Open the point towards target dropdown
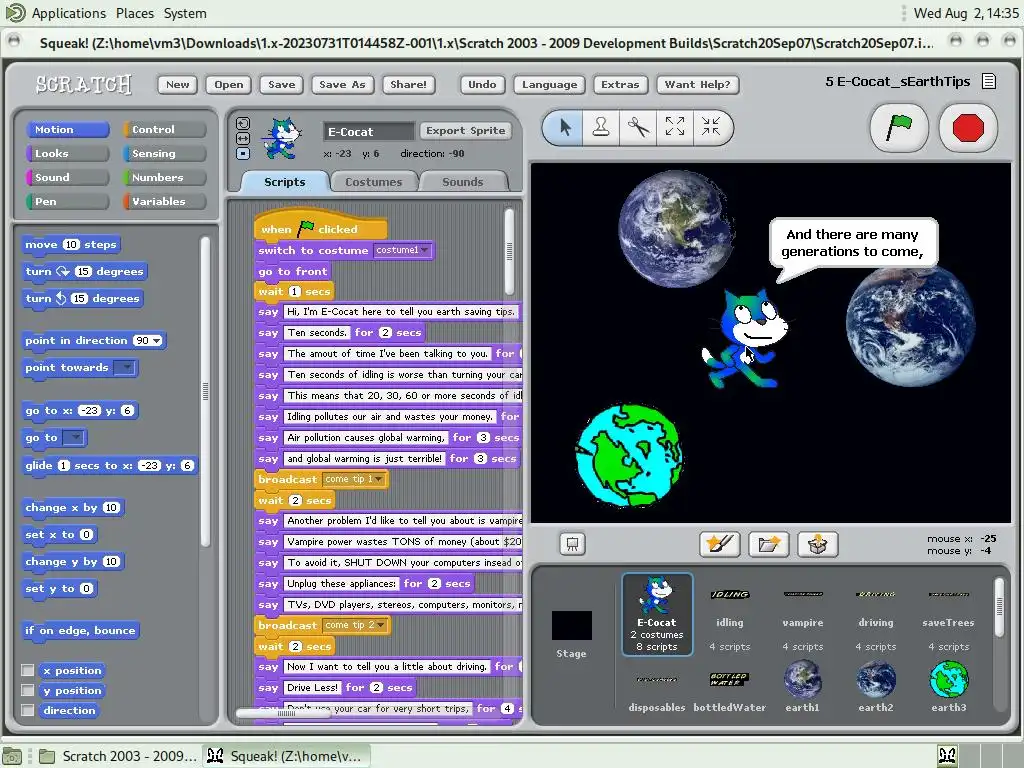 point(125,368)
